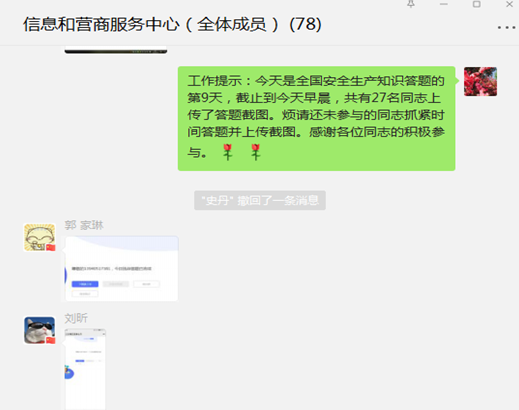Screen dimensions: 519x410
Task: Click the blue button inside 郭家琳's screenshot
Action: pyautogui.click(x=85, y=284)
